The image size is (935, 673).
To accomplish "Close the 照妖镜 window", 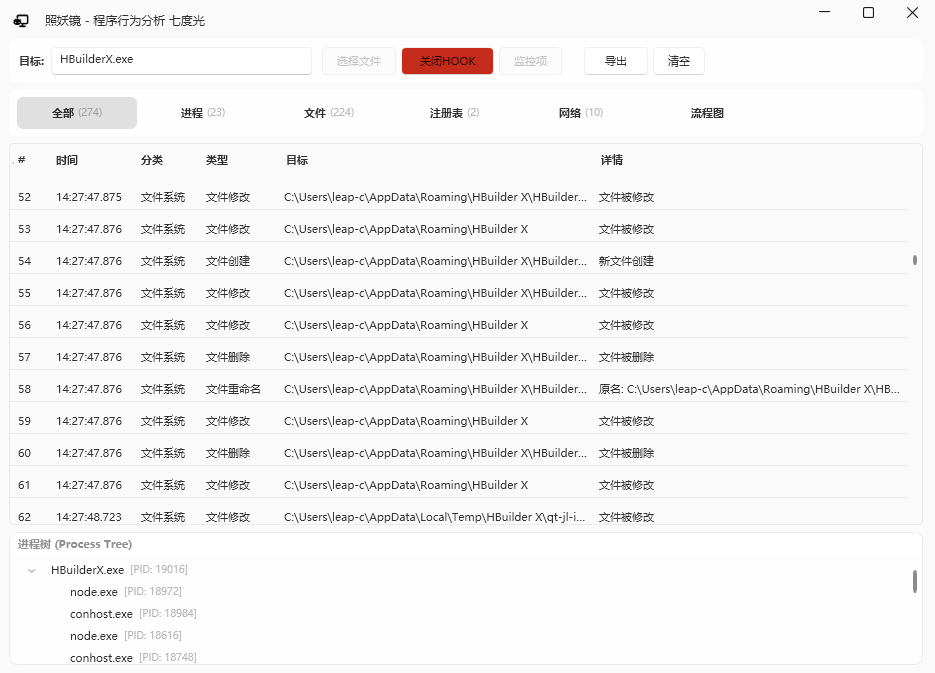I will pos(912,13).
